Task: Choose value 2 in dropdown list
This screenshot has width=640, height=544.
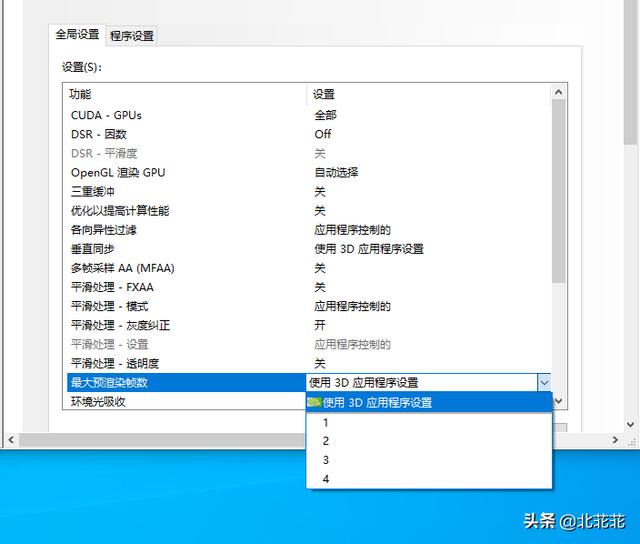Action: 429,441
